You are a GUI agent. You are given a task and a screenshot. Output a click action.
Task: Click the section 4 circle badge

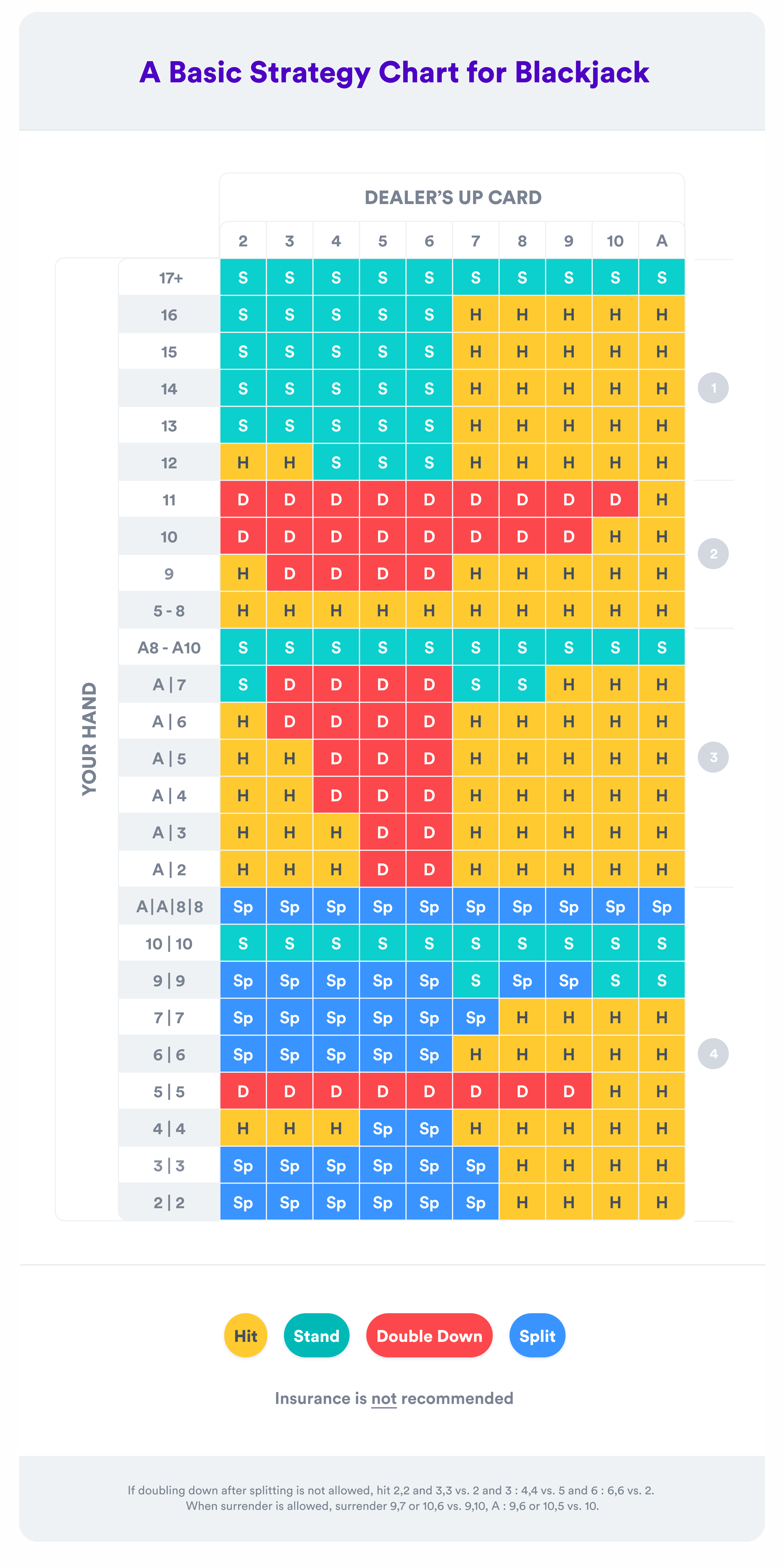click(713, 1054)
